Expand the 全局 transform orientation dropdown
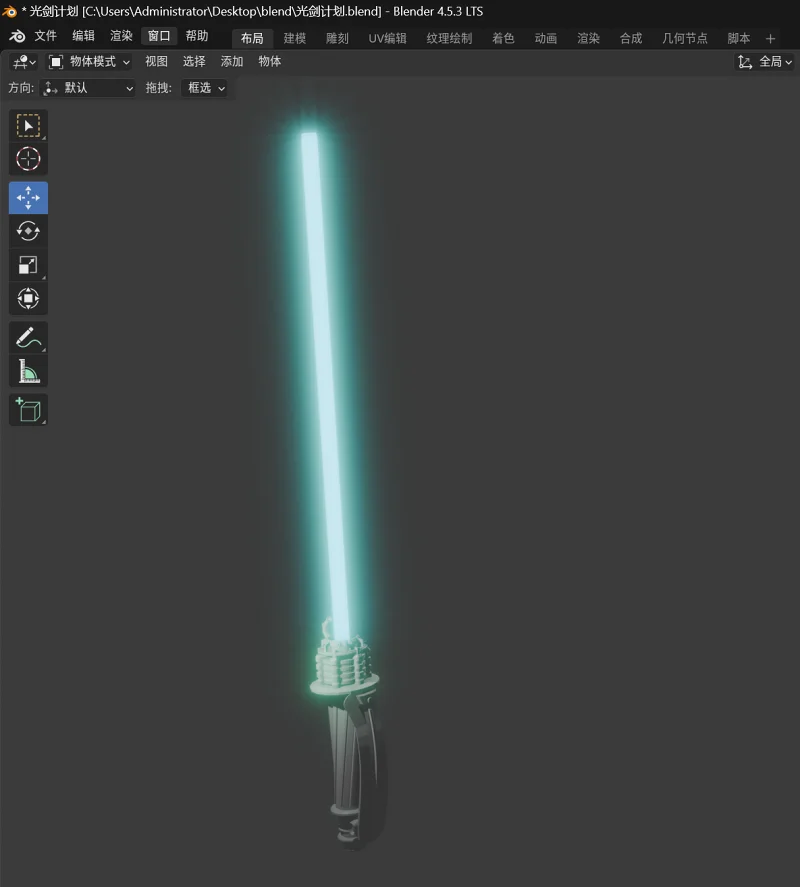This screenshot has width=800, height=887. (765, 62)
